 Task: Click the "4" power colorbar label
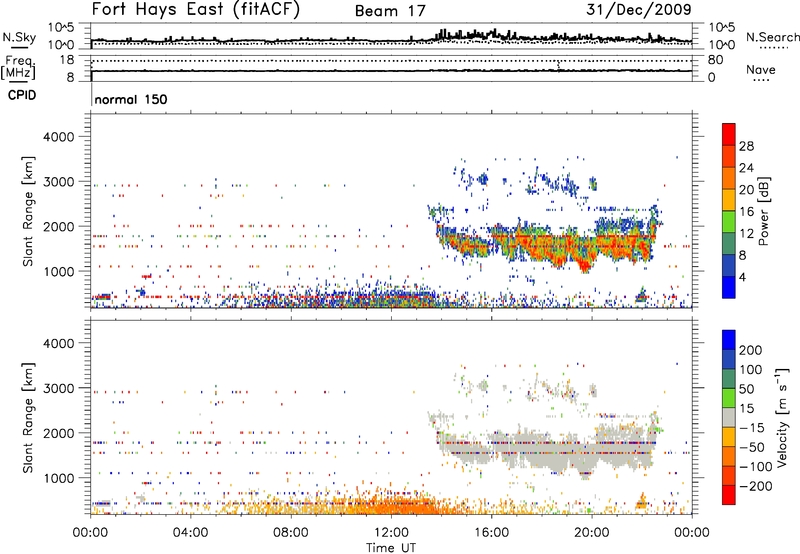[742, 277]
